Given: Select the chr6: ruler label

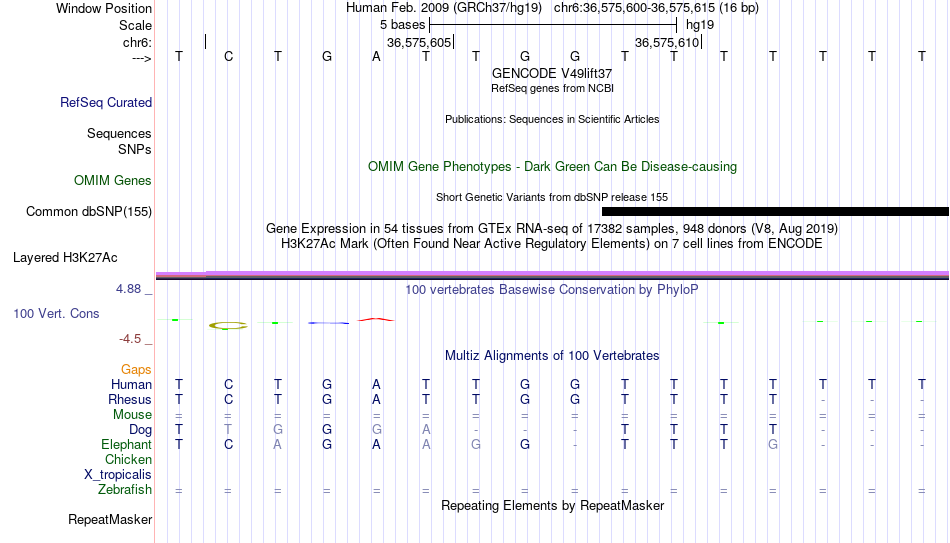Looking at the screenshot, I should point(137,42).
